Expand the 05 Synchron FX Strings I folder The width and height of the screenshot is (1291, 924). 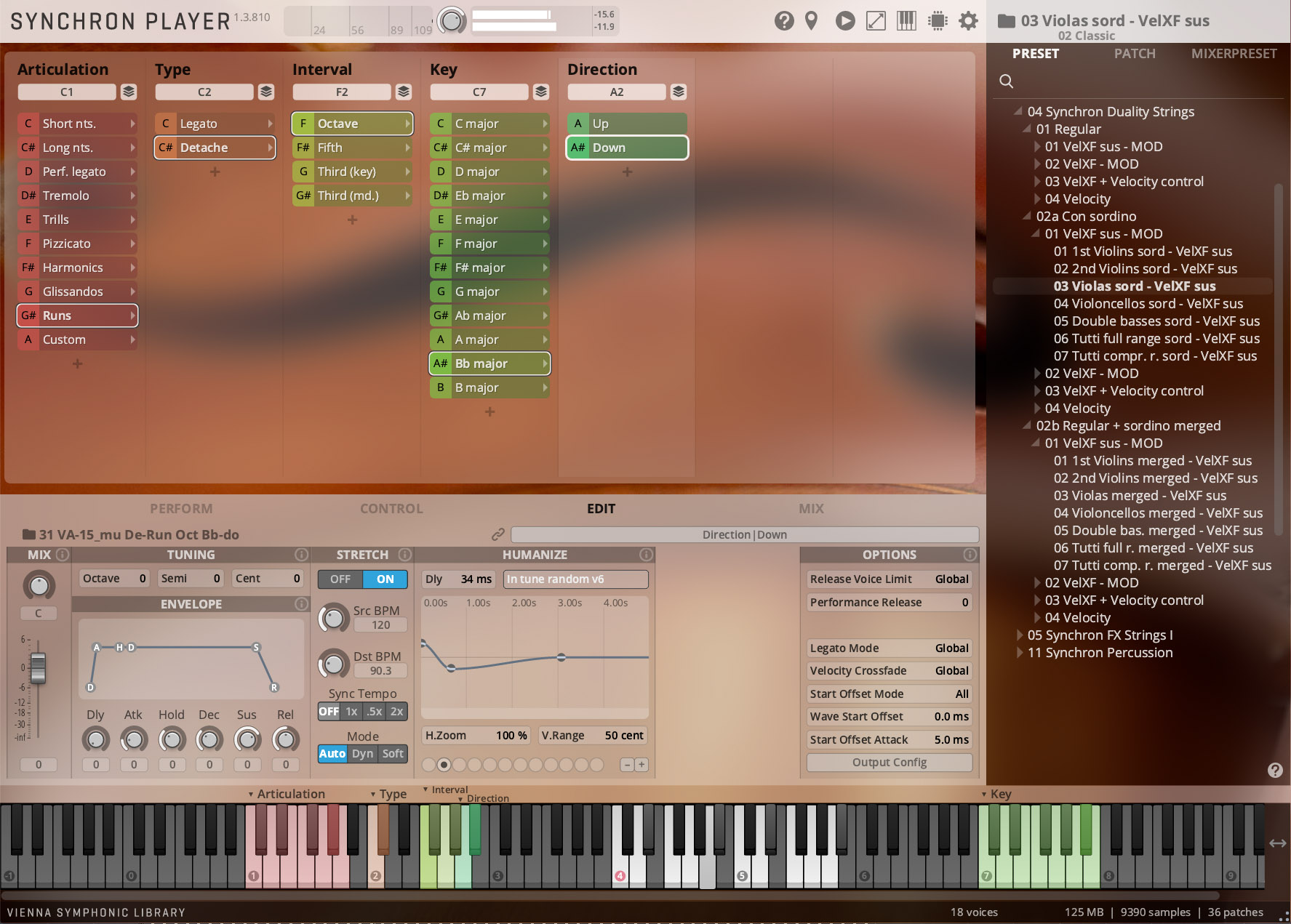[1020, 635]
